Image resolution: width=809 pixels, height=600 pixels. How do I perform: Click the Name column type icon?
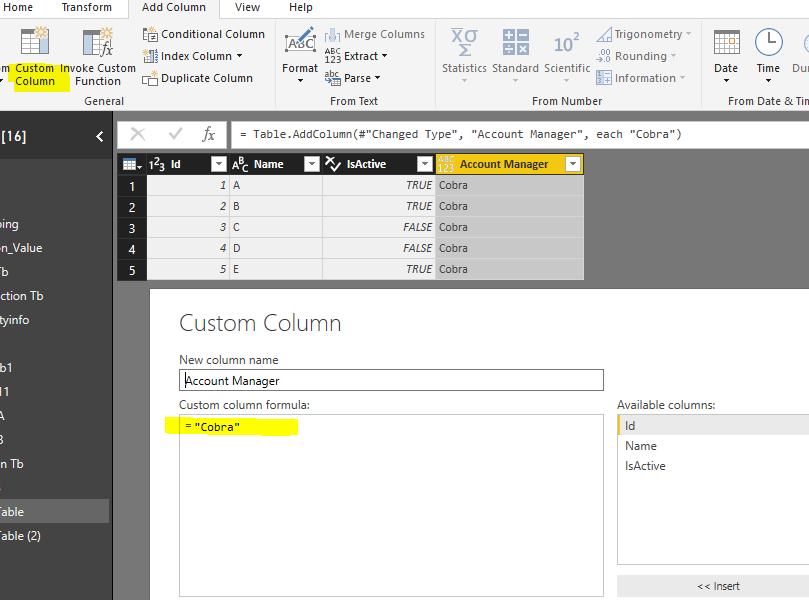coord(240,164)
